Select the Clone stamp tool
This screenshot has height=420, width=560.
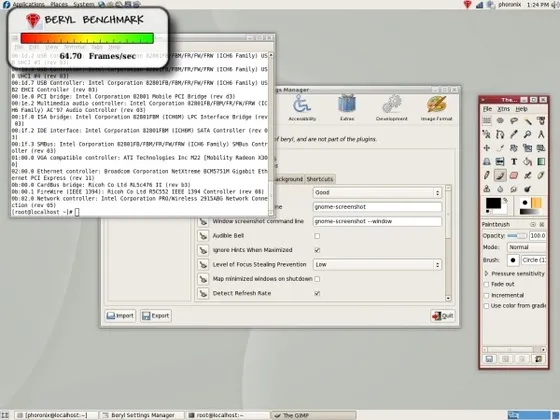point(486,189)
